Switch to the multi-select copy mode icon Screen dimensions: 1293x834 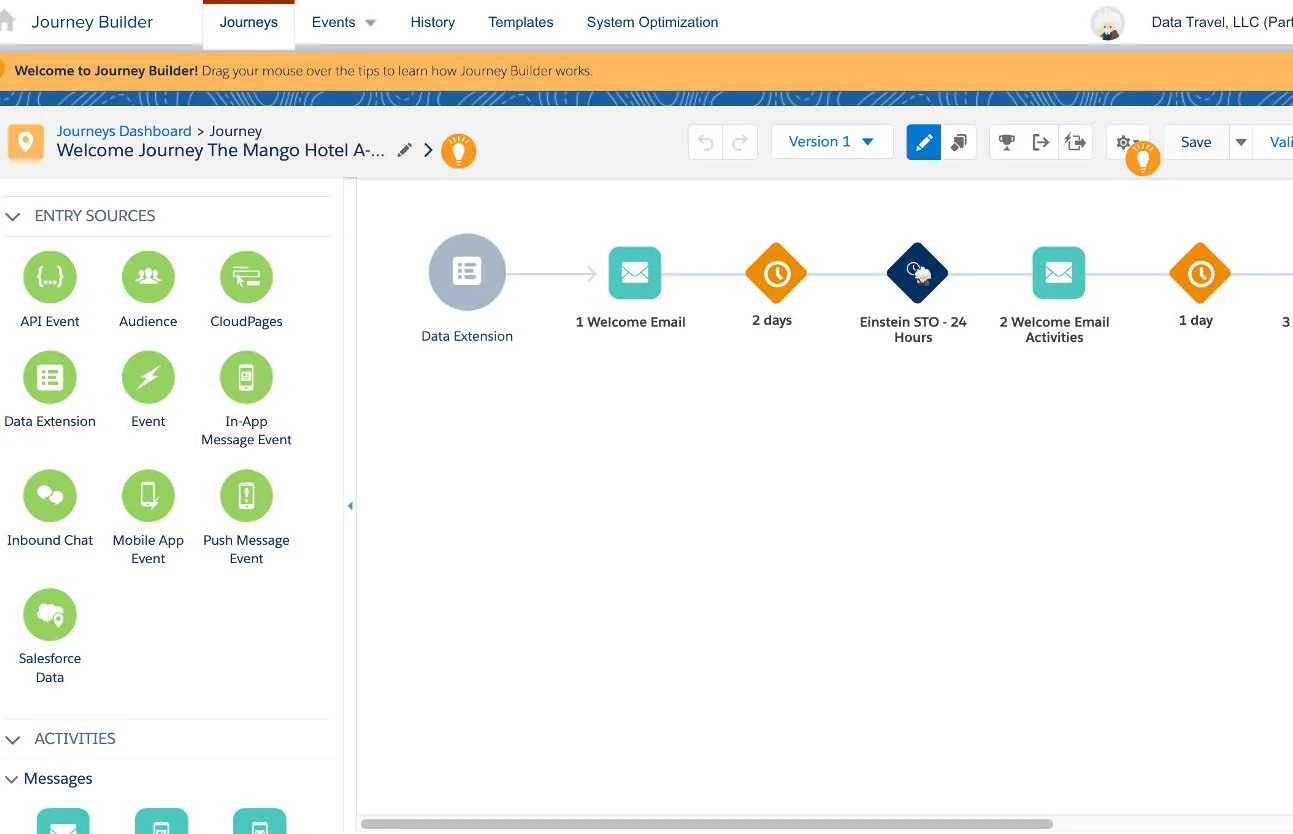pyautogui.click(x=959, y=142)
